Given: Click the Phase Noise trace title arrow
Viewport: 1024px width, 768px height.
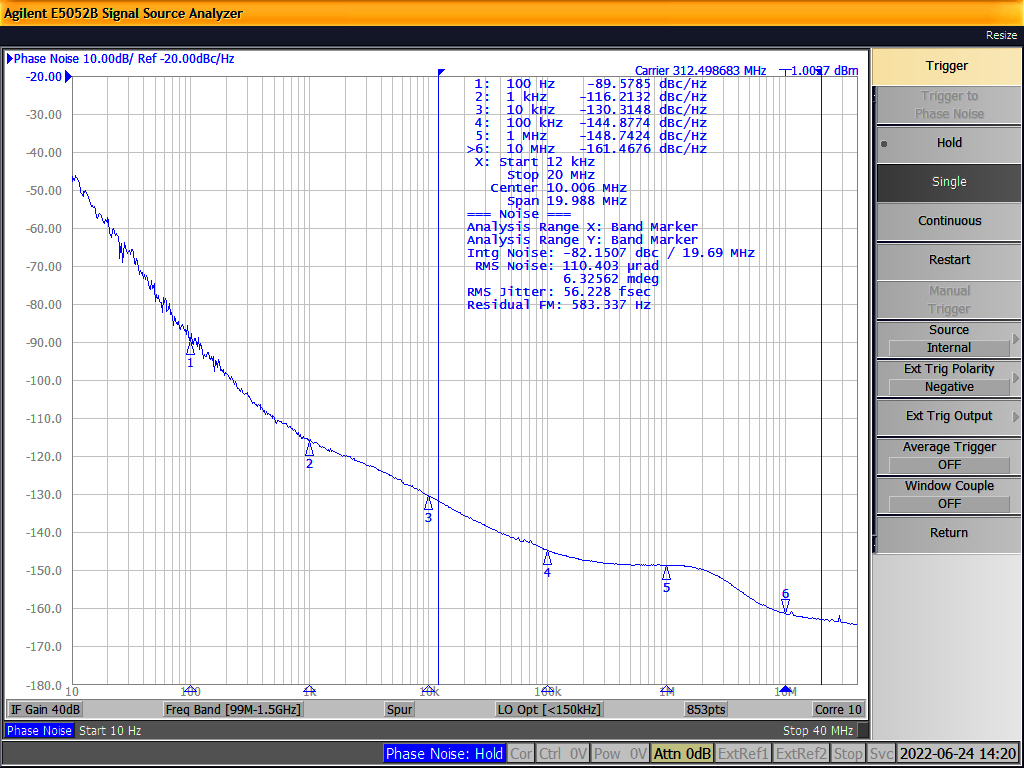Looking at the screenshot, I should 10,59.
